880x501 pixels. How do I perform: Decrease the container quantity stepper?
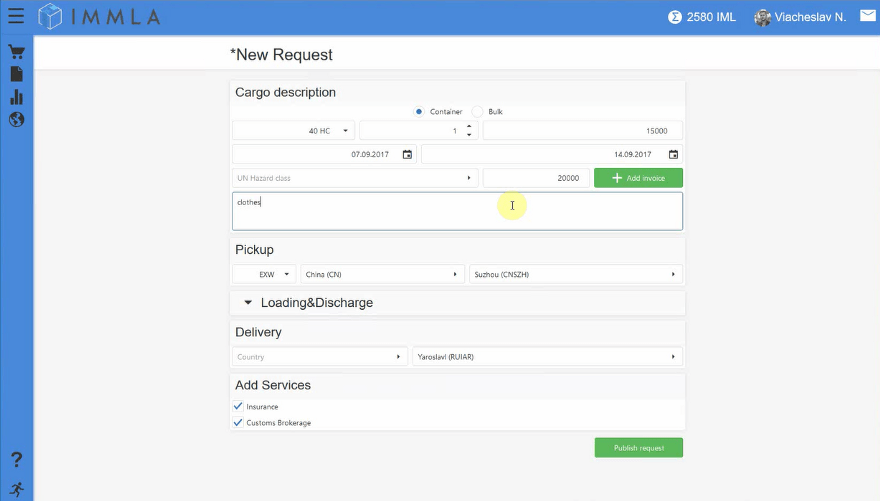[469, 135]
